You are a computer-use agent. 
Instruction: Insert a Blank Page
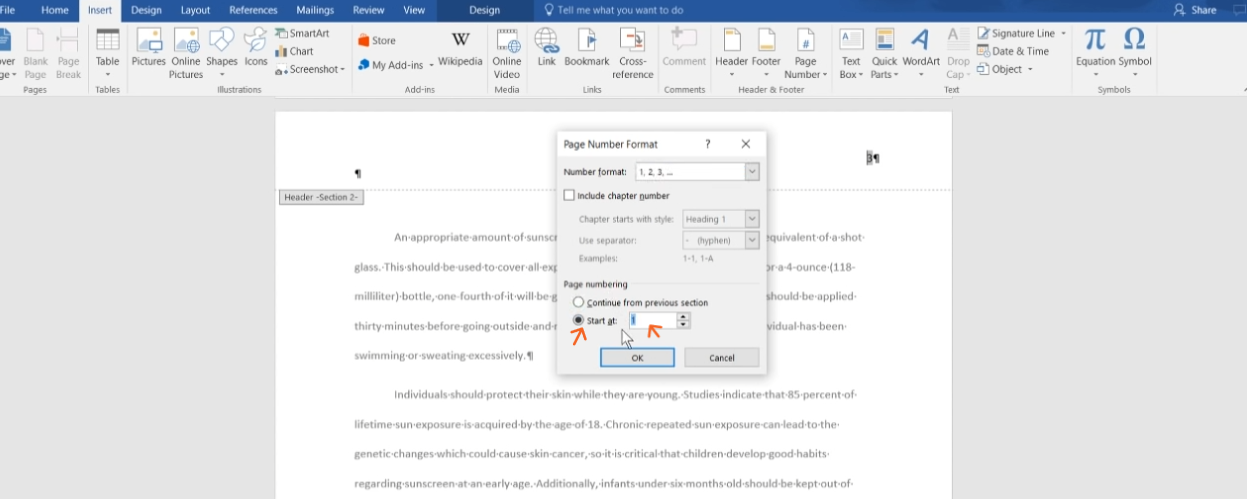pyautogui.click(x=35, y=54)
